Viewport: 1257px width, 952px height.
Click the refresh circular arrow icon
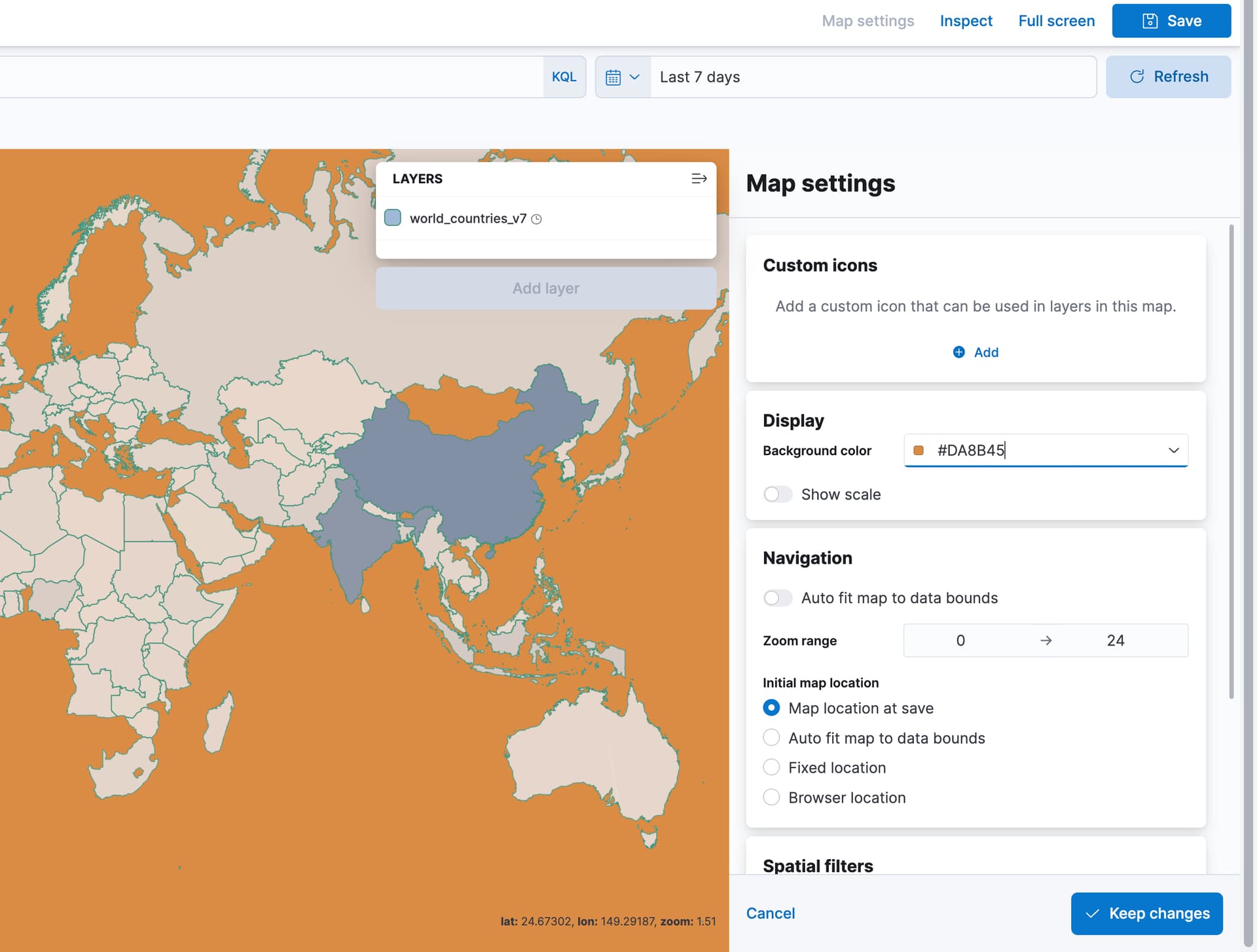point(1137,77)
